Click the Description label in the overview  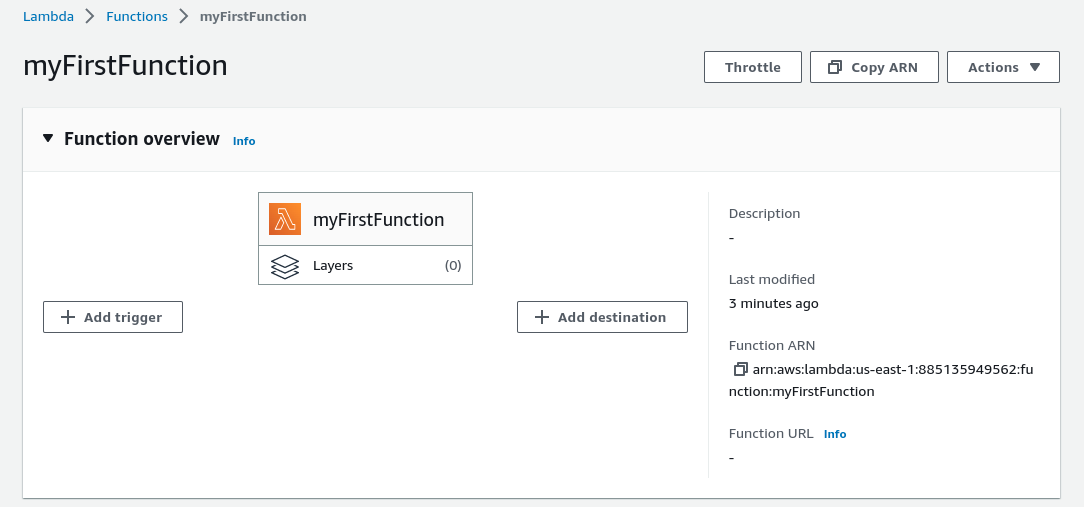click(x=764, y=213)
